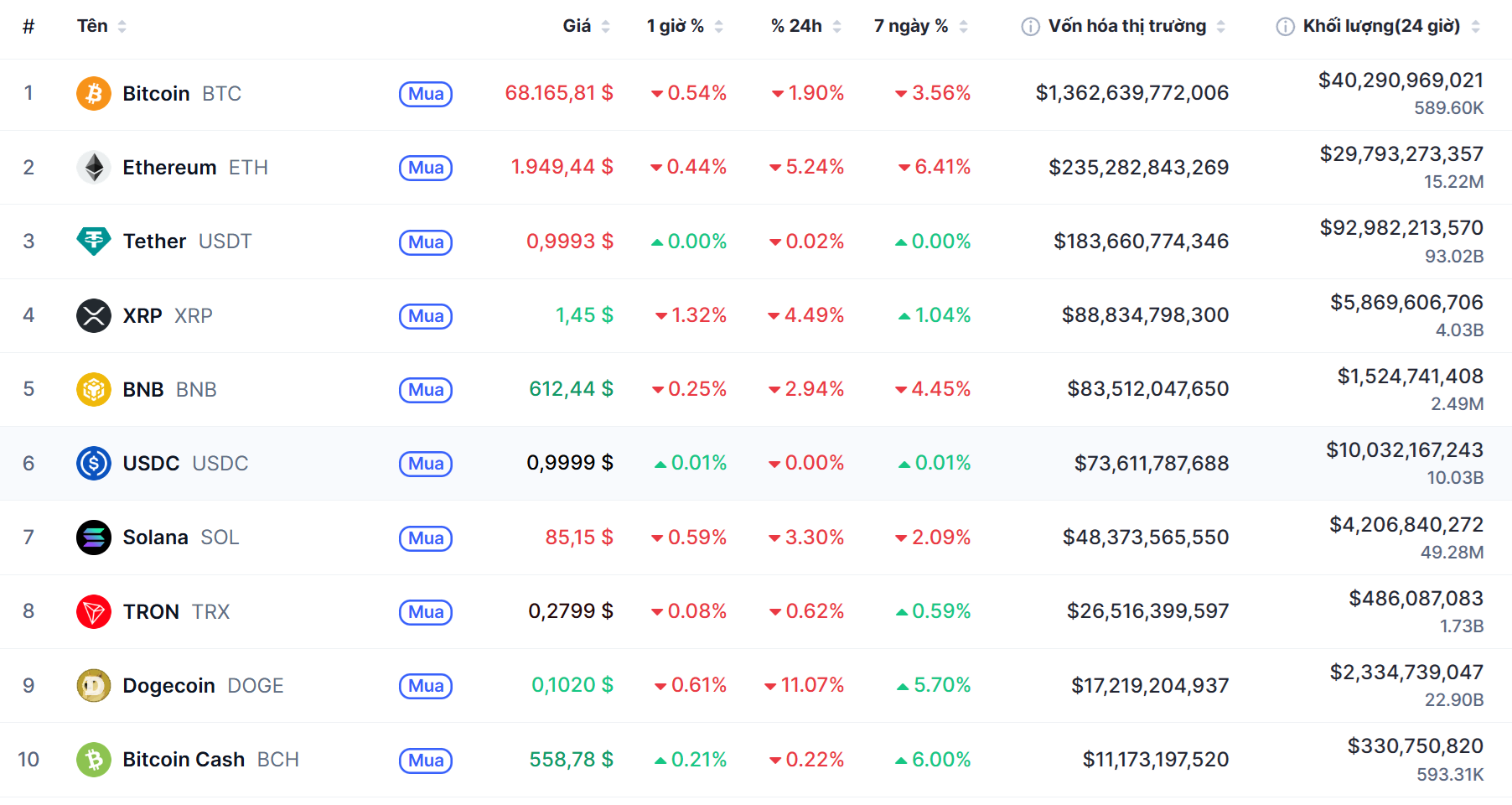Sort by the # rank column

(x=28, y=27)
